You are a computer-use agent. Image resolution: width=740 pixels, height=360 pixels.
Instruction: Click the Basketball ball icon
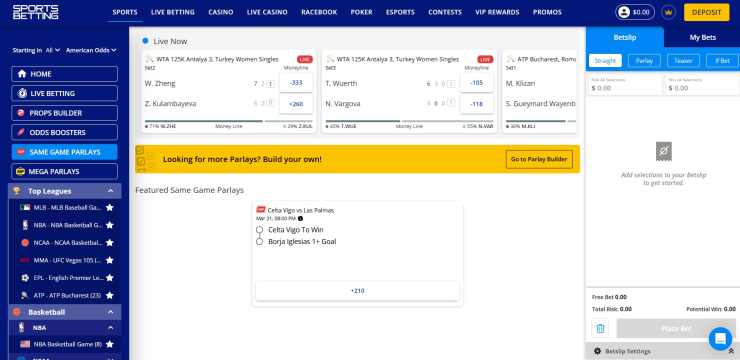tap(17, 312)
